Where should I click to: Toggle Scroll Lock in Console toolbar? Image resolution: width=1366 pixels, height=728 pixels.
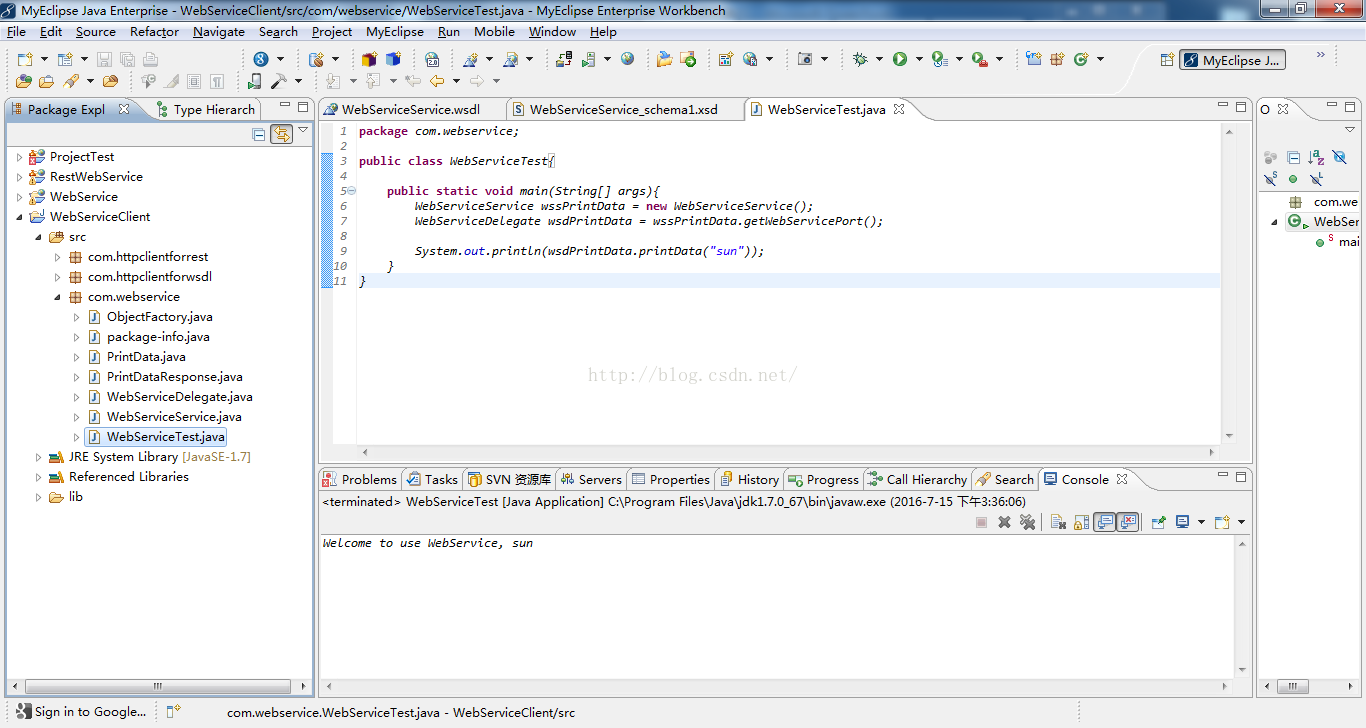[1081, 522]
